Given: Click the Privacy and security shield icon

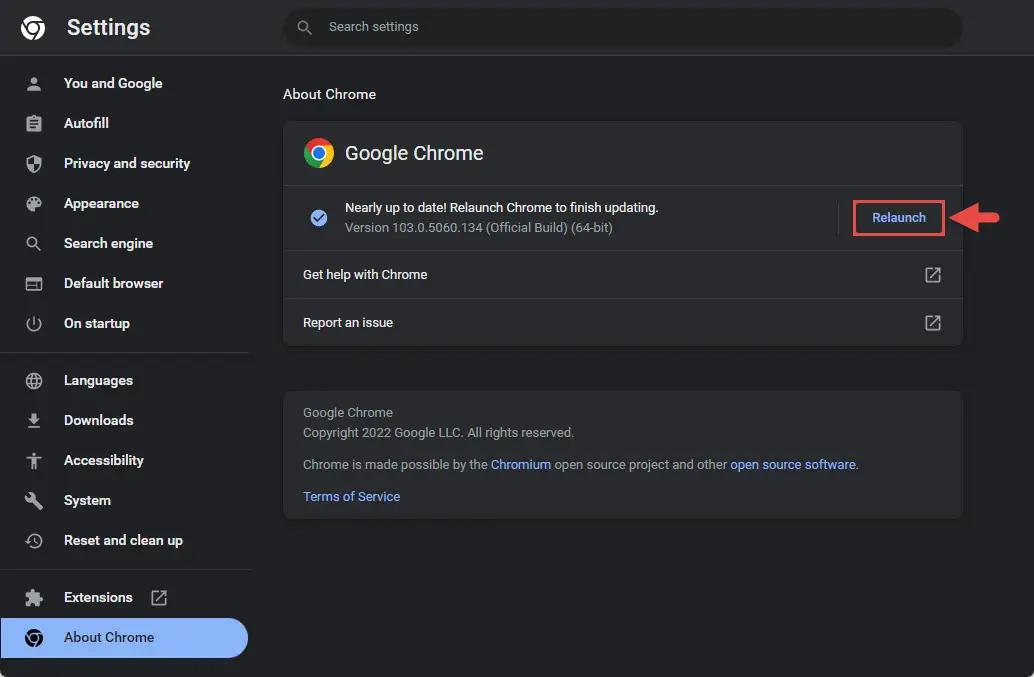Looking at the screenshot, I should (x=34, y=163).
